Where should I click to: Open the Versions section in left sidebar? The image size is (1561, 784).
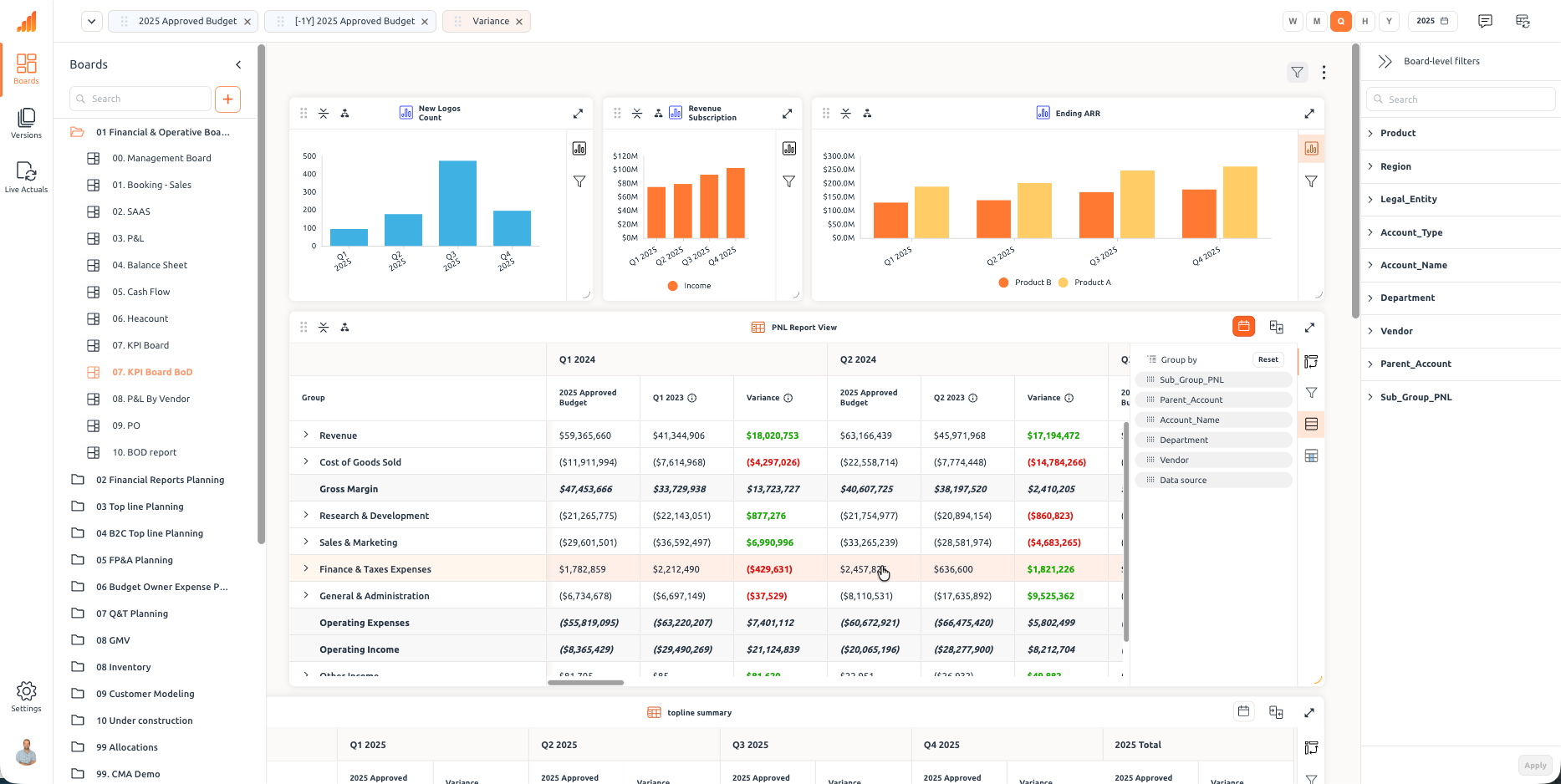coord(26,123)
